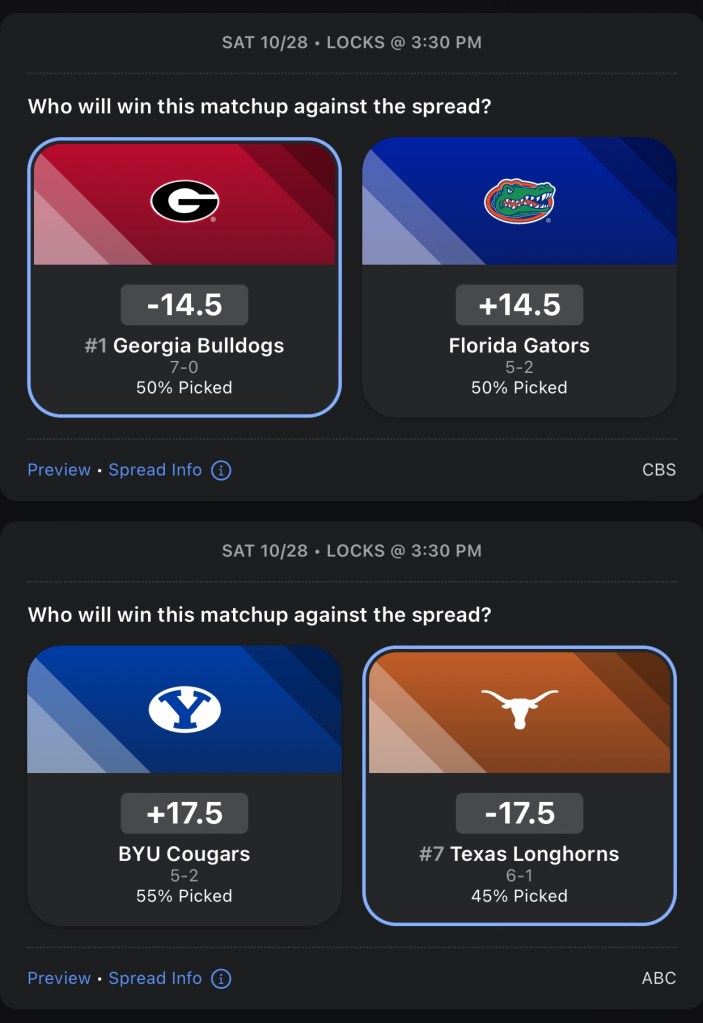Open Spread Info link for Georgia-Florida matchup
This screenshot has width=703, height=1023.
point(155,470)
